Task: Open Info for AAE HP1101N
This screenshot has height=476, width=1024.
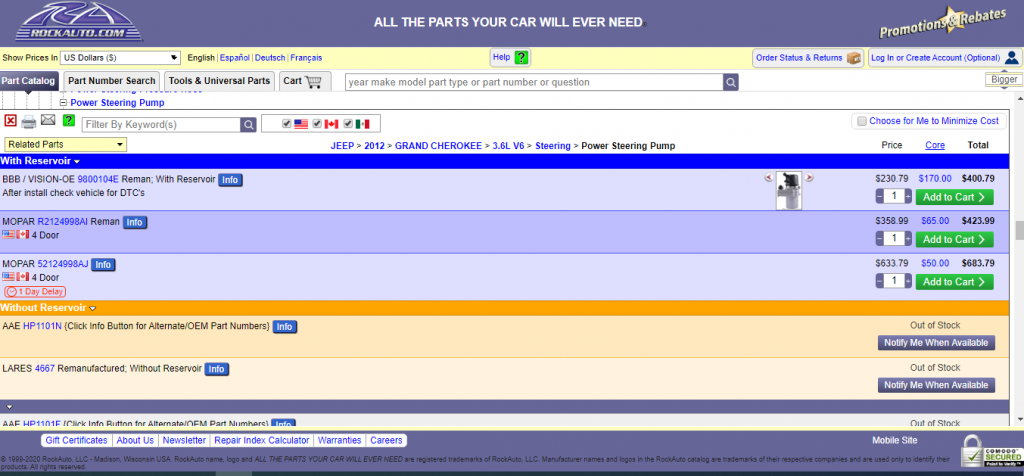Action: [284, 326]
